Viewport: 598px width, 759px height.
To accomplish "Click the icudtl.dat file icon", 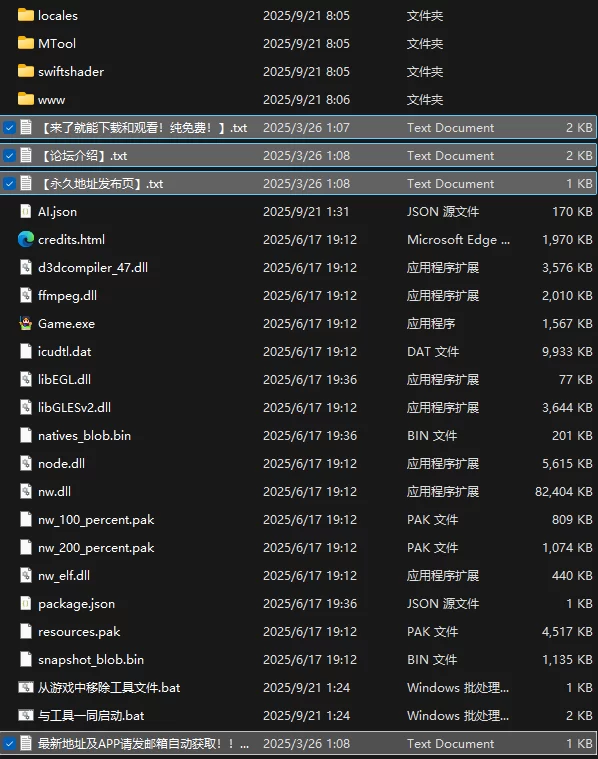I will (x=26, y=351).
